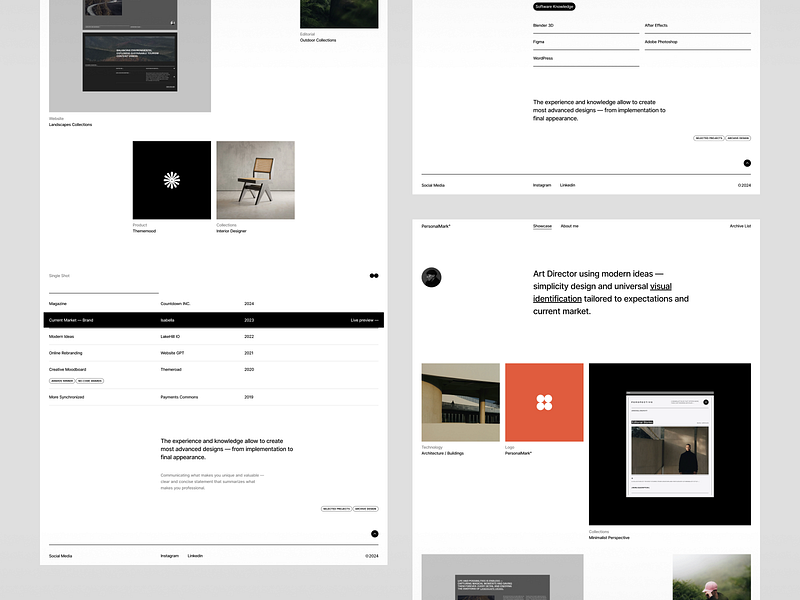
Task: Click the Interior Designer caption
Action: point(231,231)
